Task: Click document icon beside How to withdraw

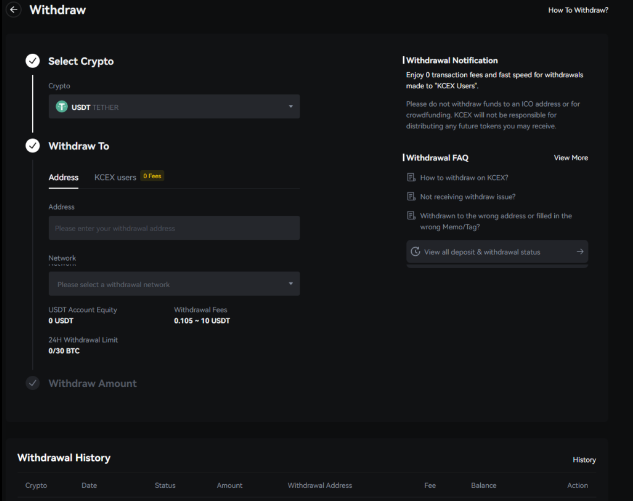Action: pyautogui.click(x=411, y=177)
